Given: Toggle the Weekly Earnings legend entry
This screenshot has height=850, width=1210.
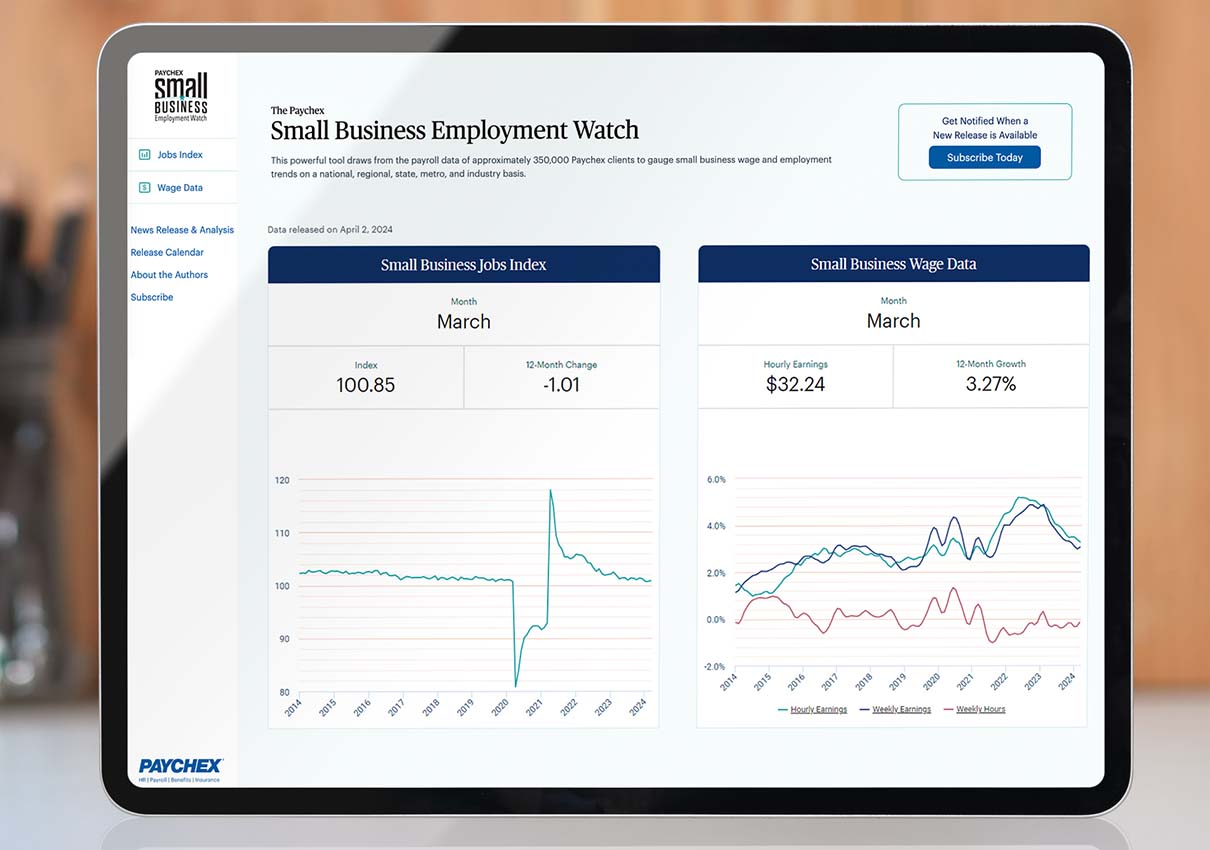Looking at the screenshot, I should click(x=895, y=709).
